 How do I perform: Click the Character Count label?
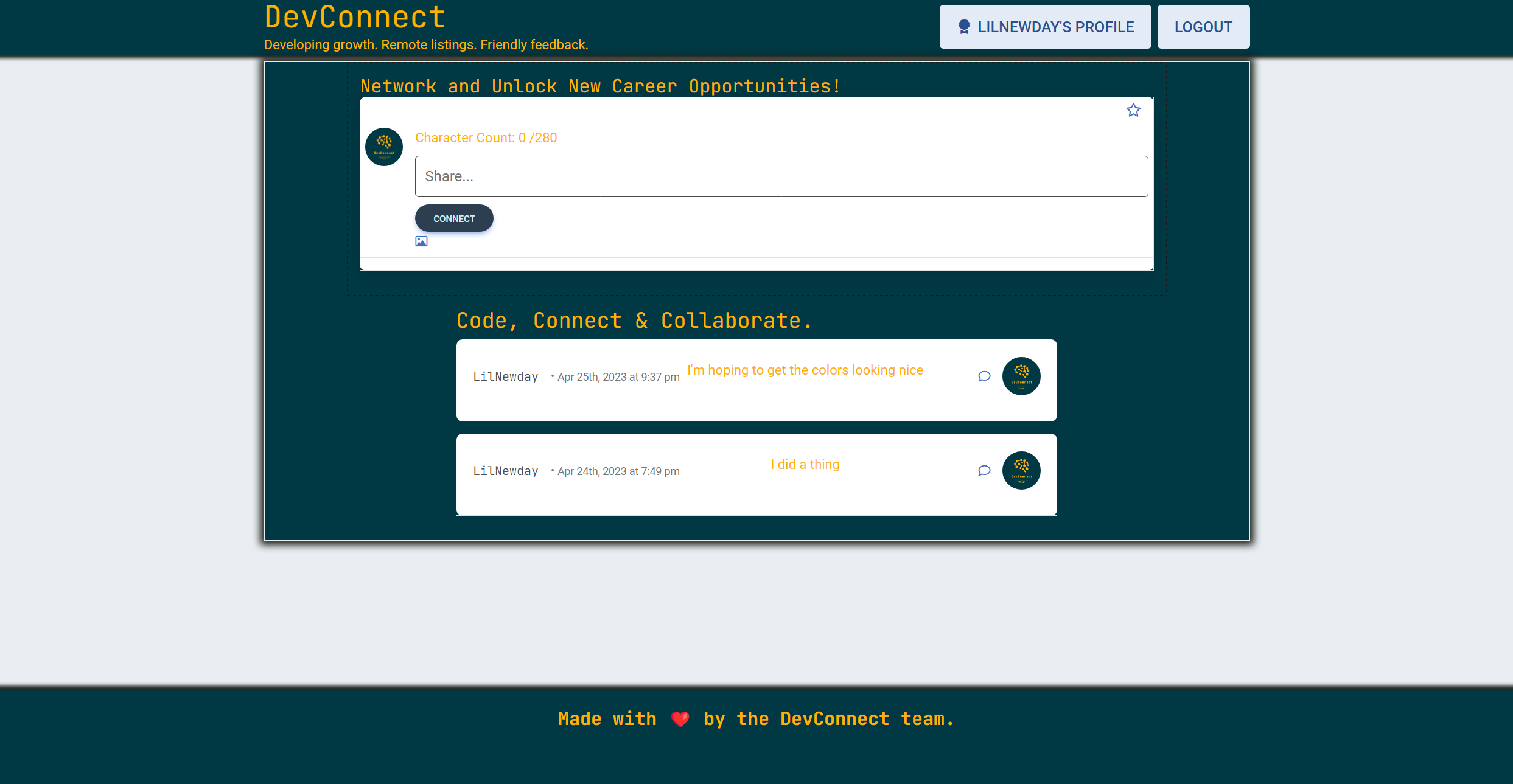tap(486, 137)
